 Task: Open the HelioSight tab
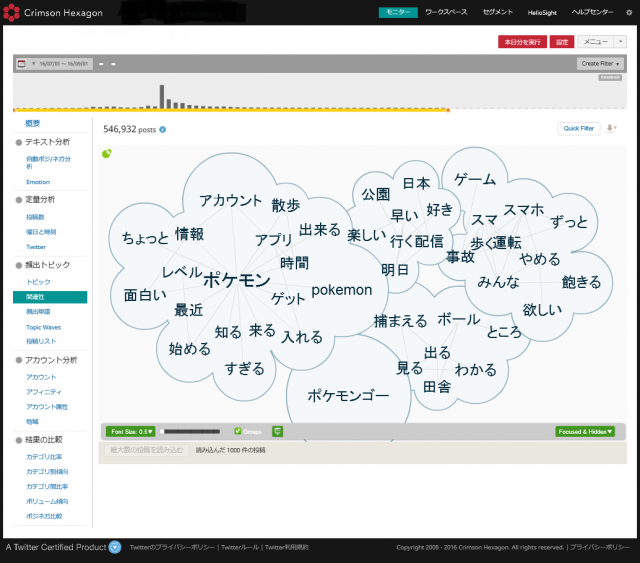coord(542,13)
